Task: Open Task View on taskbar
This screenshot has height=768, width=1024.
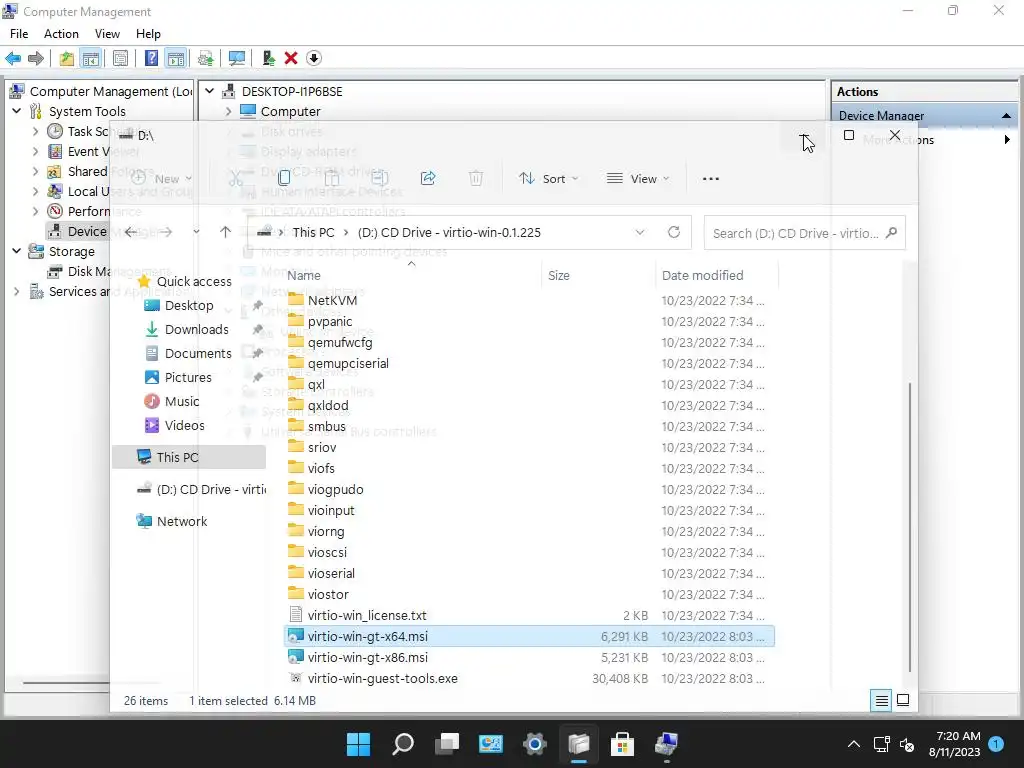Action: point(447,744)
